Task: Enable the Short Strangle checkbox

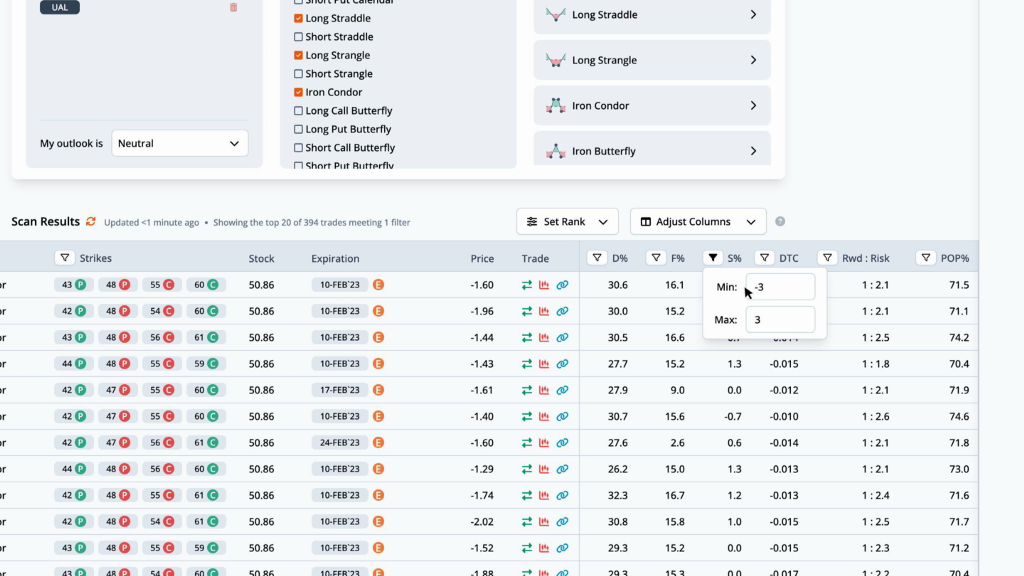Action: tap(299, 74)
